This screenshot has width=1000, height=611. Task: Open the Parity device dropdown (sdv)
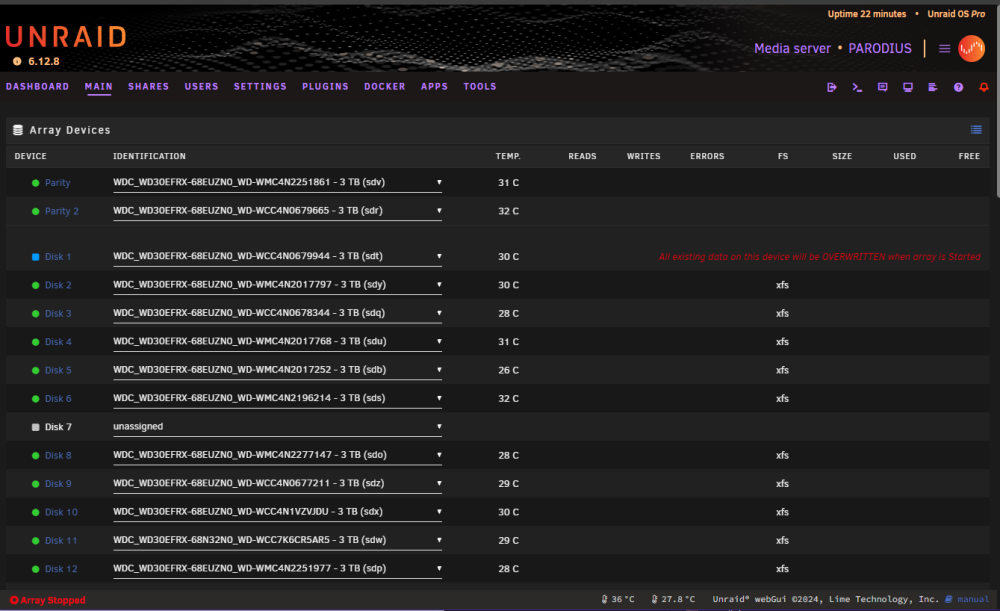click(x=277, y=182)
